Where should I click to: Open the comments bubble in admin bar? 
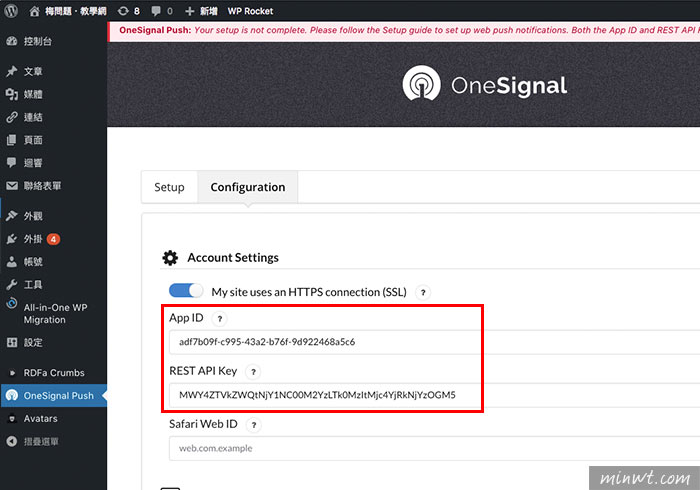tap(156, 11)
